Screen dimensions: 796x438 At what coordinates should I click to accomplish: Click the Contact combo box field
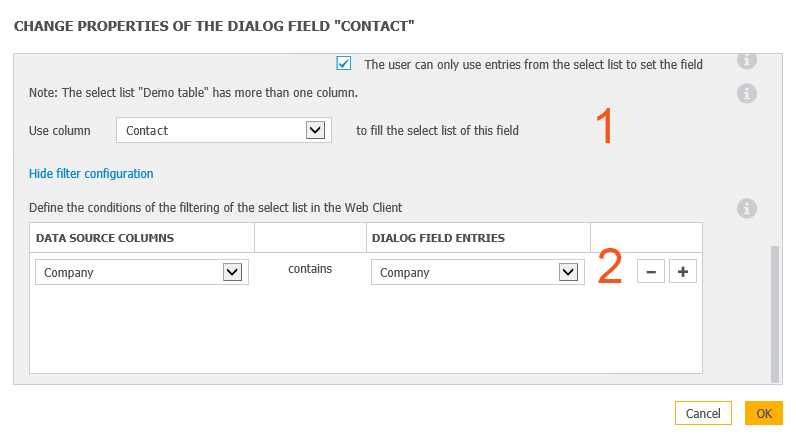coord(224,130)
